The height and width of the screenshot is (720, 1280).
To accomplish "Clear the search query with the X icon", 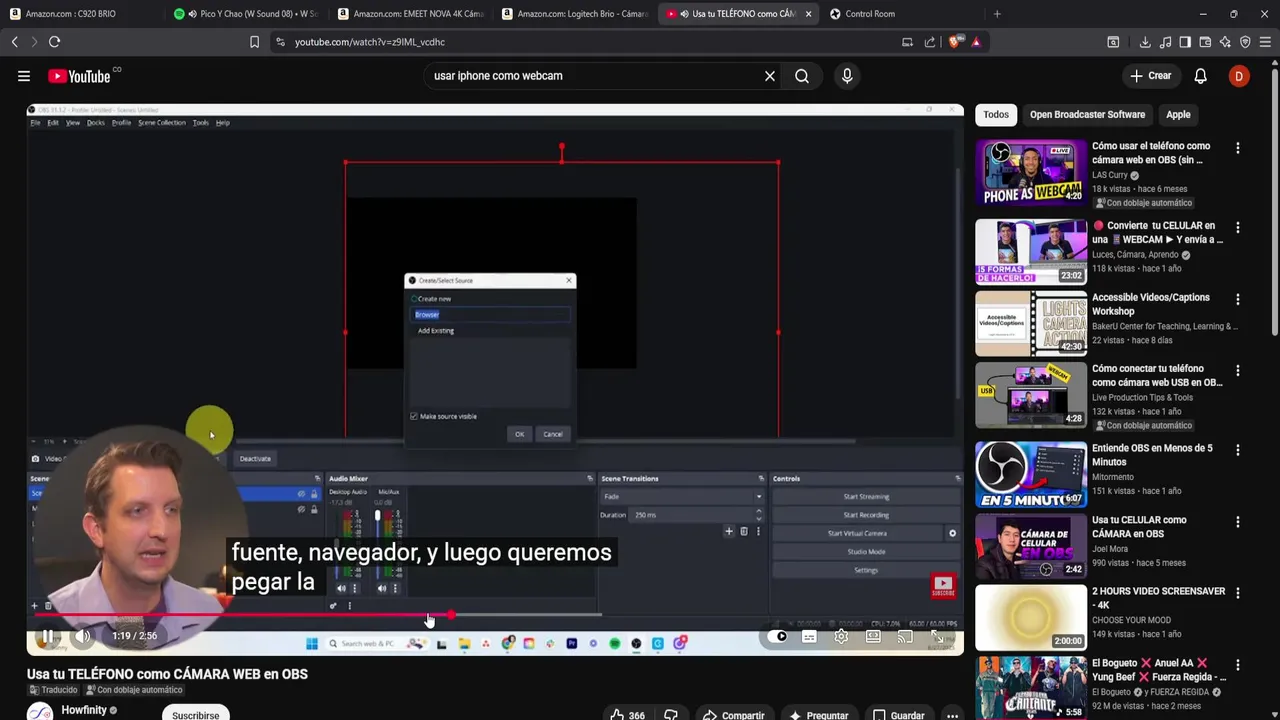I will (x=770, y=76).
